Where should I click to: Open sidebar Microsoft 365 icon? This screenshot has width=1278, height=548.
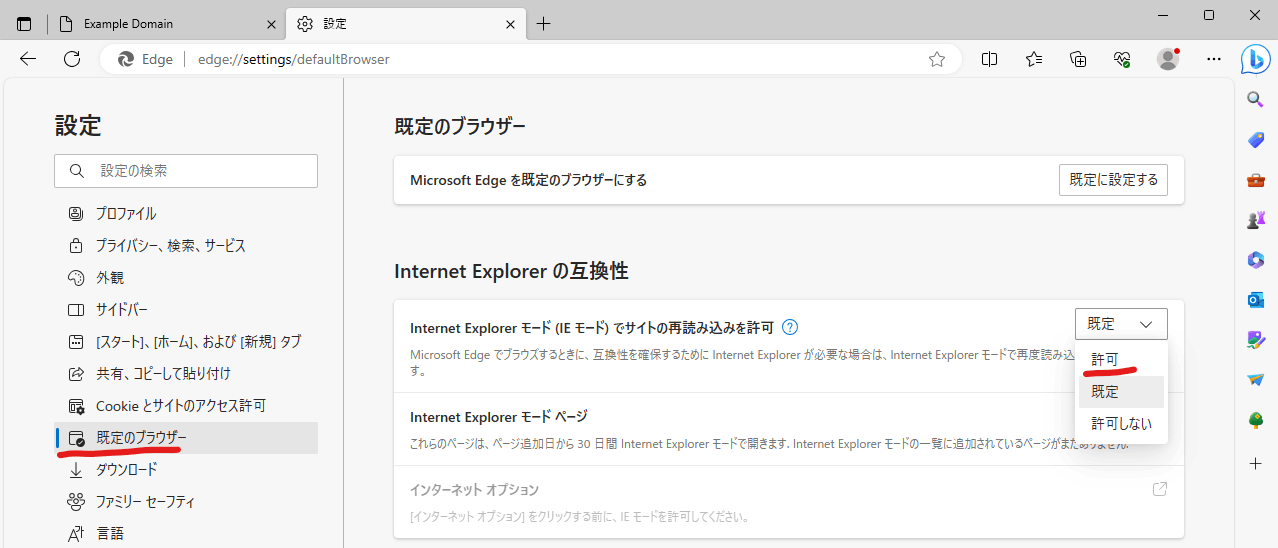tap(1256, 259)
